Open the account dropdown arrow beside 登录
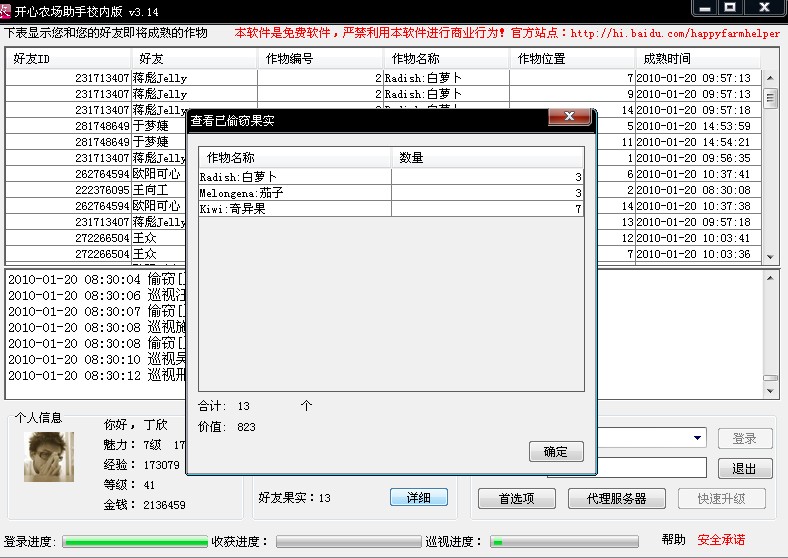This screenshot has height=558, width=788. point(697,439)
